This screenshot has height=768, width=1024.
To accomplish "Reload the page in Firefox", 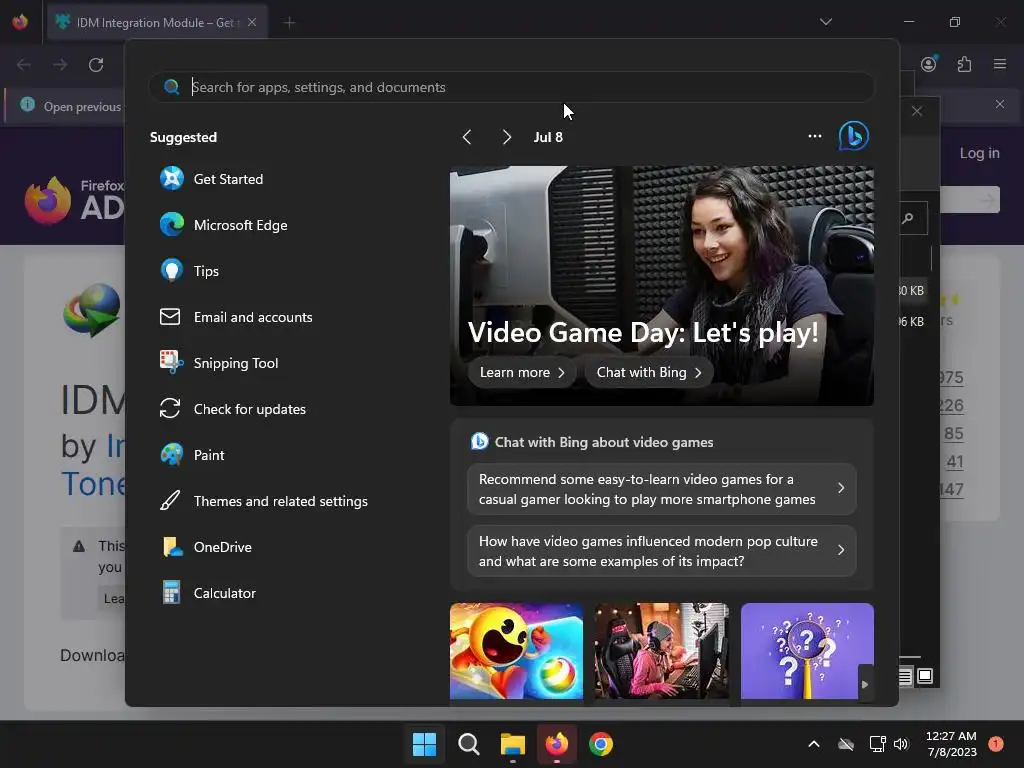I will click(x=96, y=65).
